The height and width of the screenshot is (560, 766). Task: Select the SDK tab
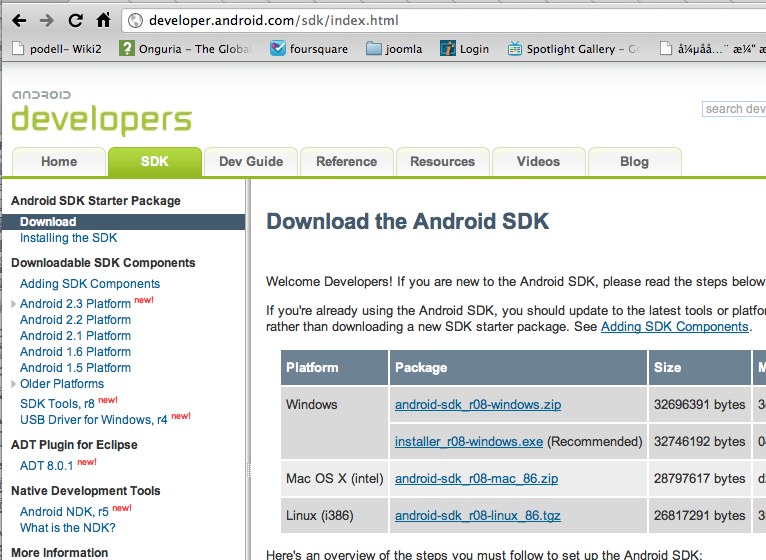(x=155, y=162)
